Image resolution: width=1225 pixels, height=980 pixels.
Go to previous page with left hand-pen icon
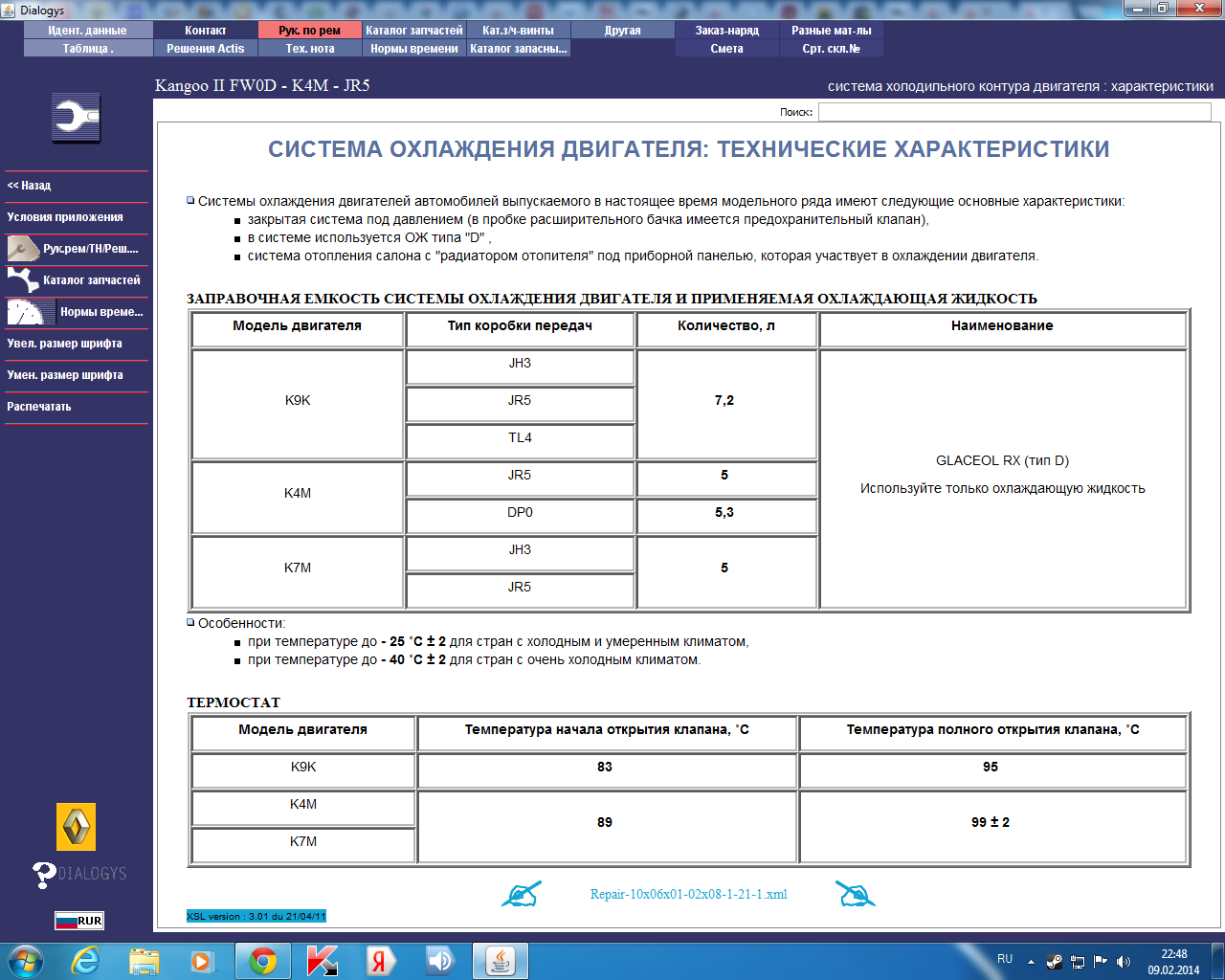[x=522, y=894]
